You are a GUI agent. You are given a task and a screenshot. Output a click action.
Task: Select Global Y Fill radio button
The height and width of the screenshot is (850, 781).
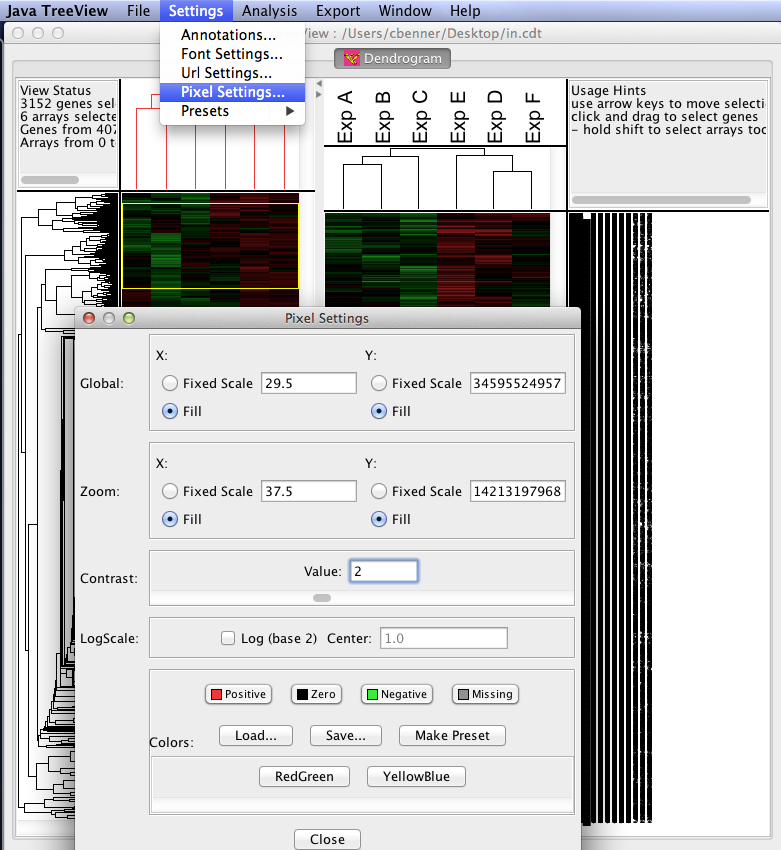tap(379, 411)
